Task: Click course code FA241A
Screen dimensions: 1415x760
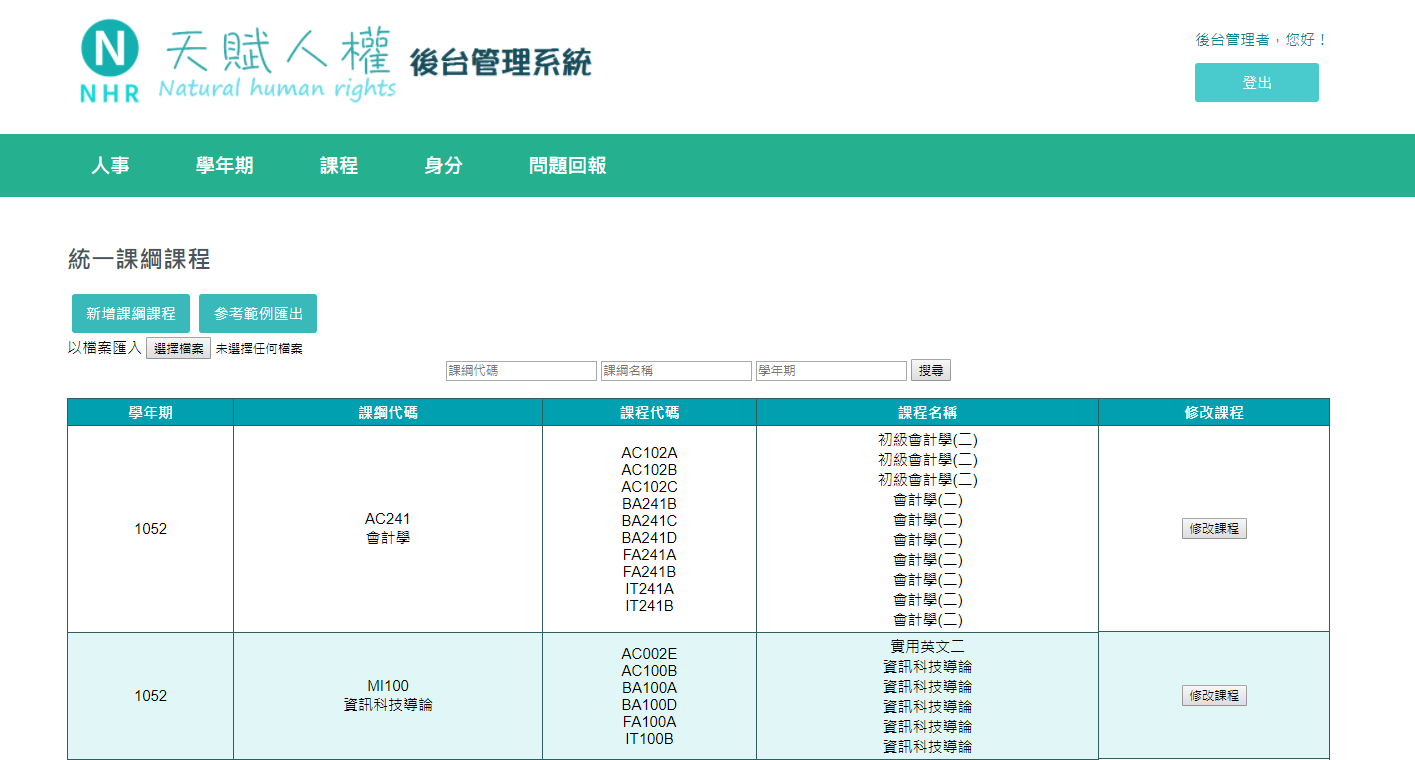Action: pyautogui.click(x=650, y=555)
